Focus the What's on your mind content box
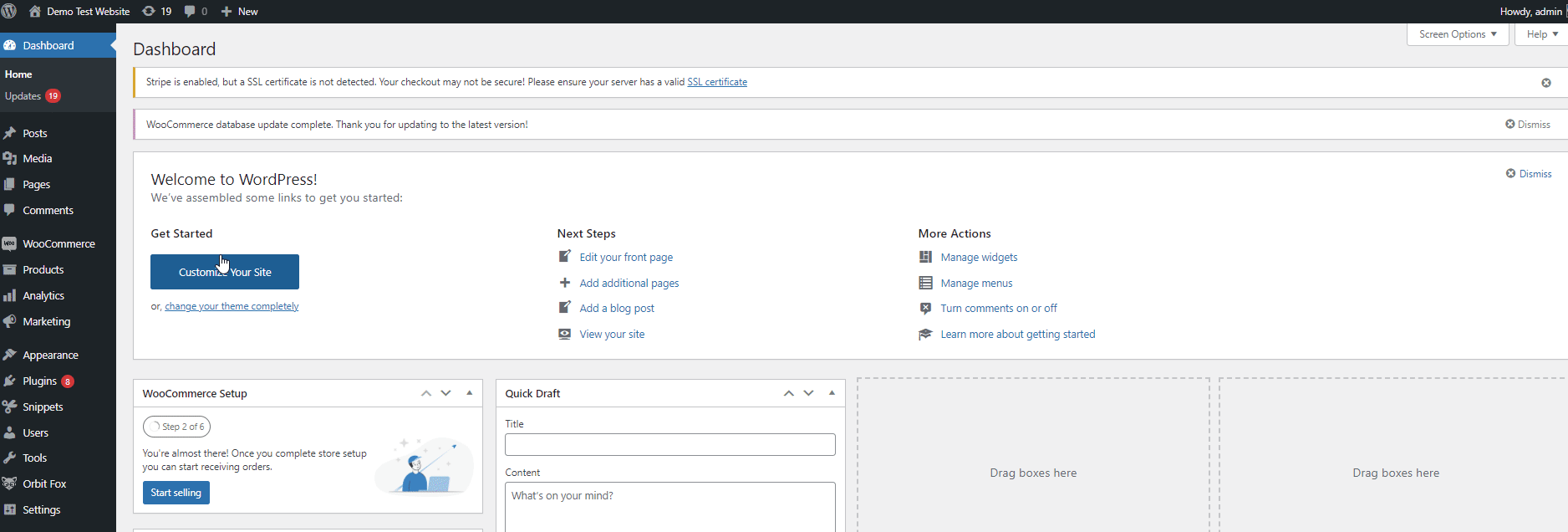The image size is (1568, 532). click(670, 507)
